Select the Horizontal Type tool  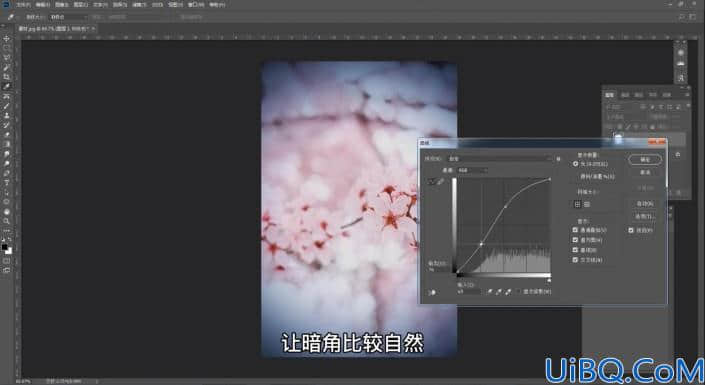pos(6,183)
